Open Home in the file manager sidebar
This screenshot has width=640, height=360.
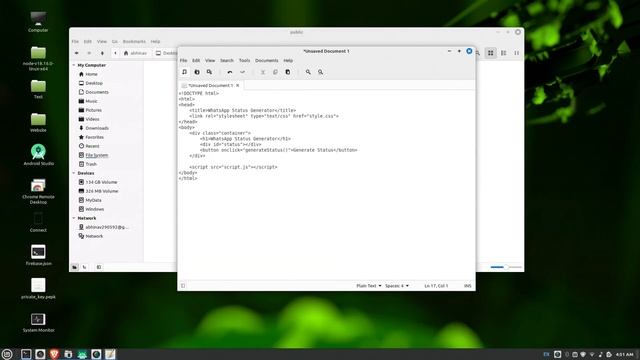tap(91, 74)
